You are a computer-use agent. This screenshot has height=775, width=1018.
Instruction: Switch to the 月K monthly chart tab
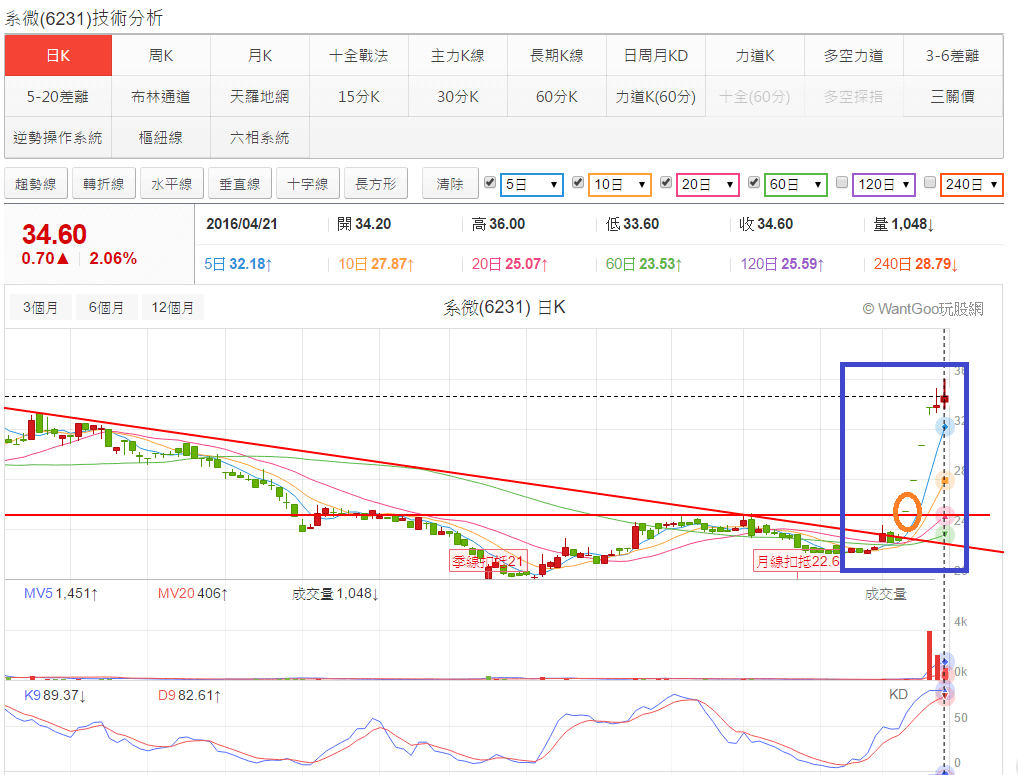[x=260, y=56]
